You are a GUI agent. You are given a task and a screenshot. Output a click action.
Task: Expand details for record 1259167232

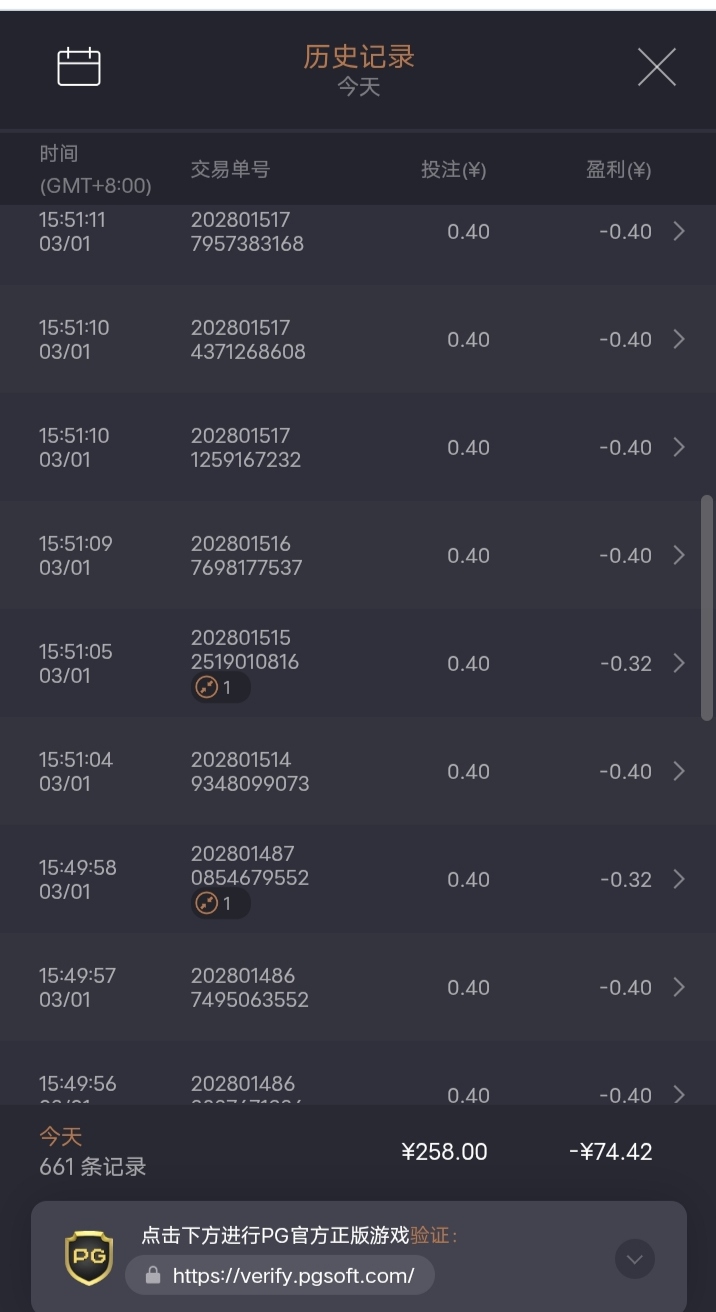[x=679, y=448]
